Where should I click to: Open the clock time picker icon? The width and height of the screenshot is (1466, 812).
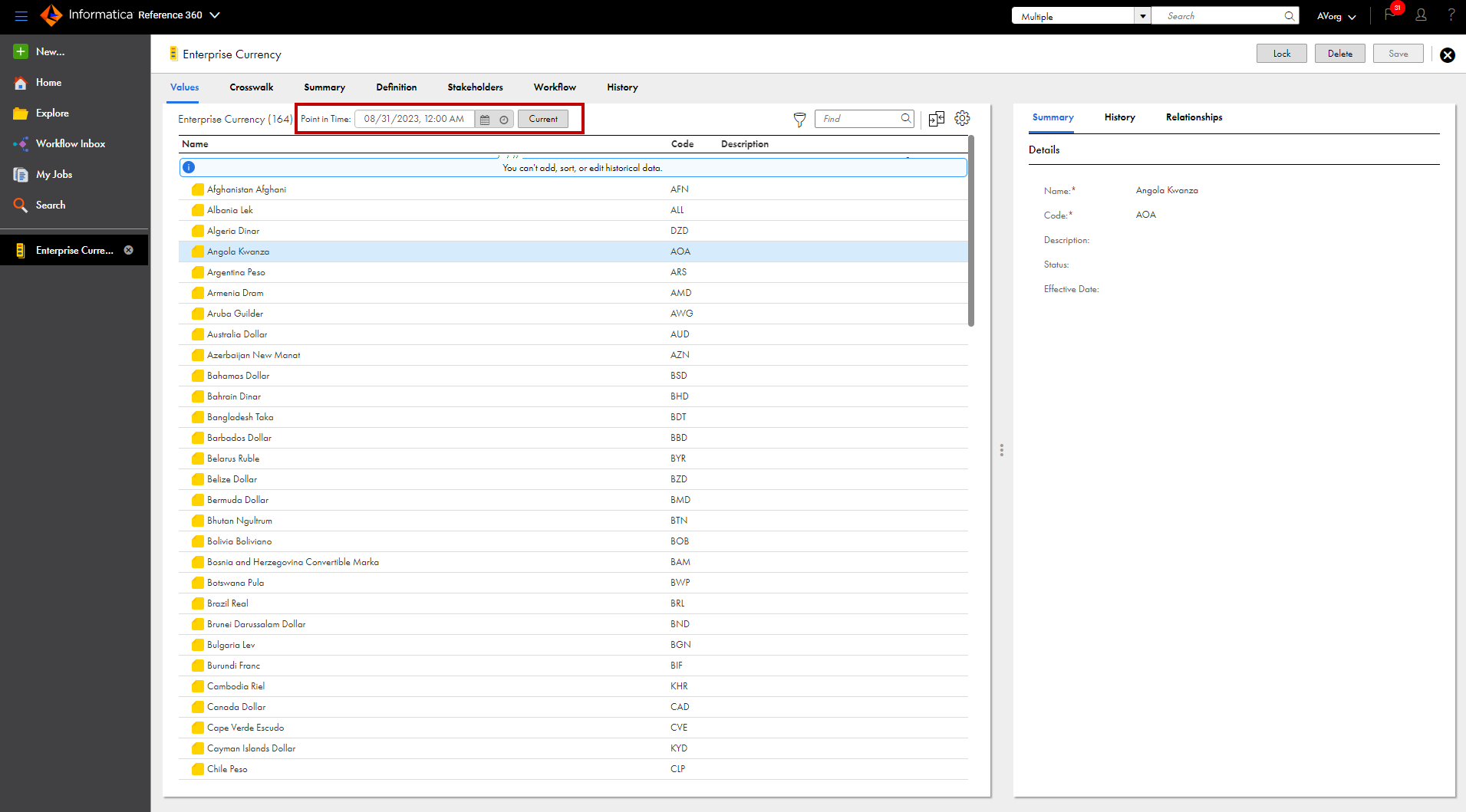(504, 120)
